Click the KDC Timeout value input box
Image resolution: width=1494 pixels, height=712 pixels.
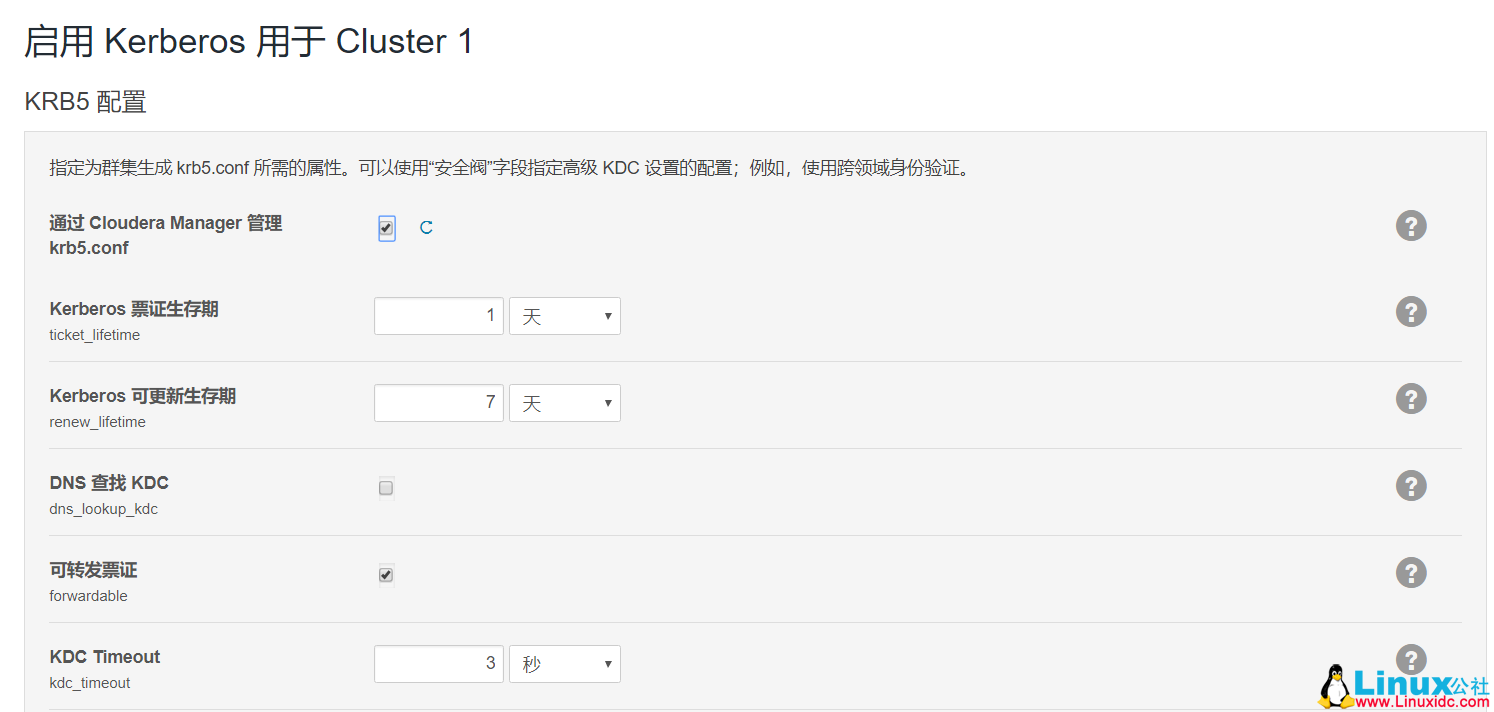tap(438, 663)
